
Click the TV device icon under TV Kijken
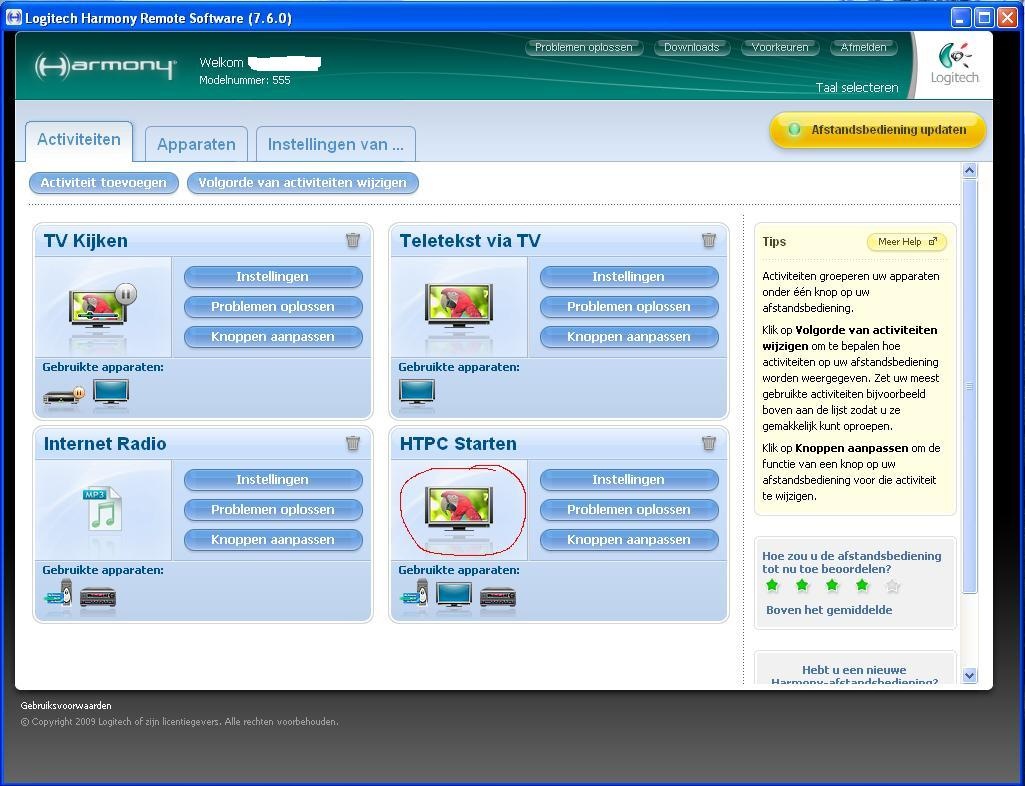point(110,392)
